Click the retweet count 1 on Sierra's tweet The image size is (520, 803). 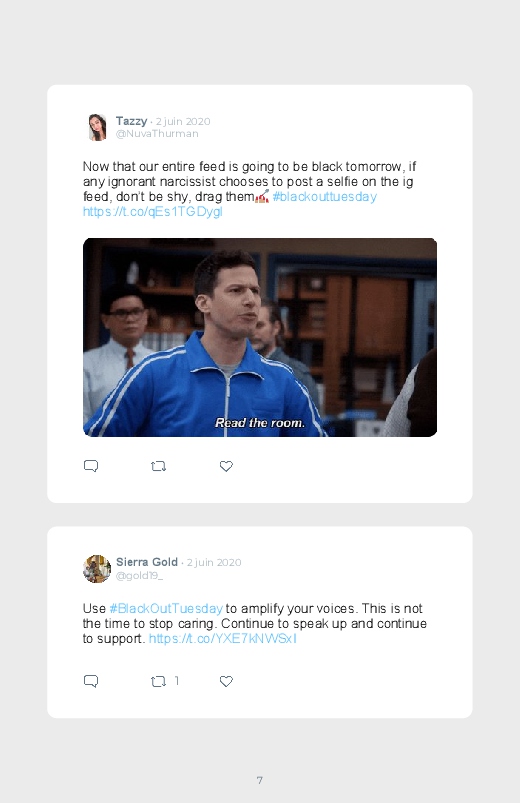tap(177, 681)
